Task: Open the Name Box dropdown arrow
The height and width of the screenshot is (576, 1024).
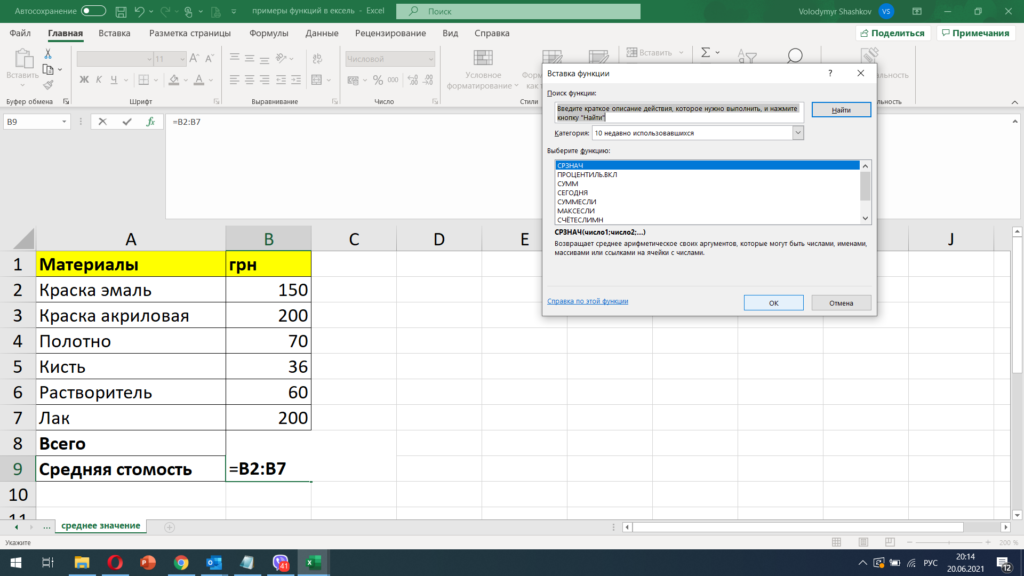Action: (64, 121)
